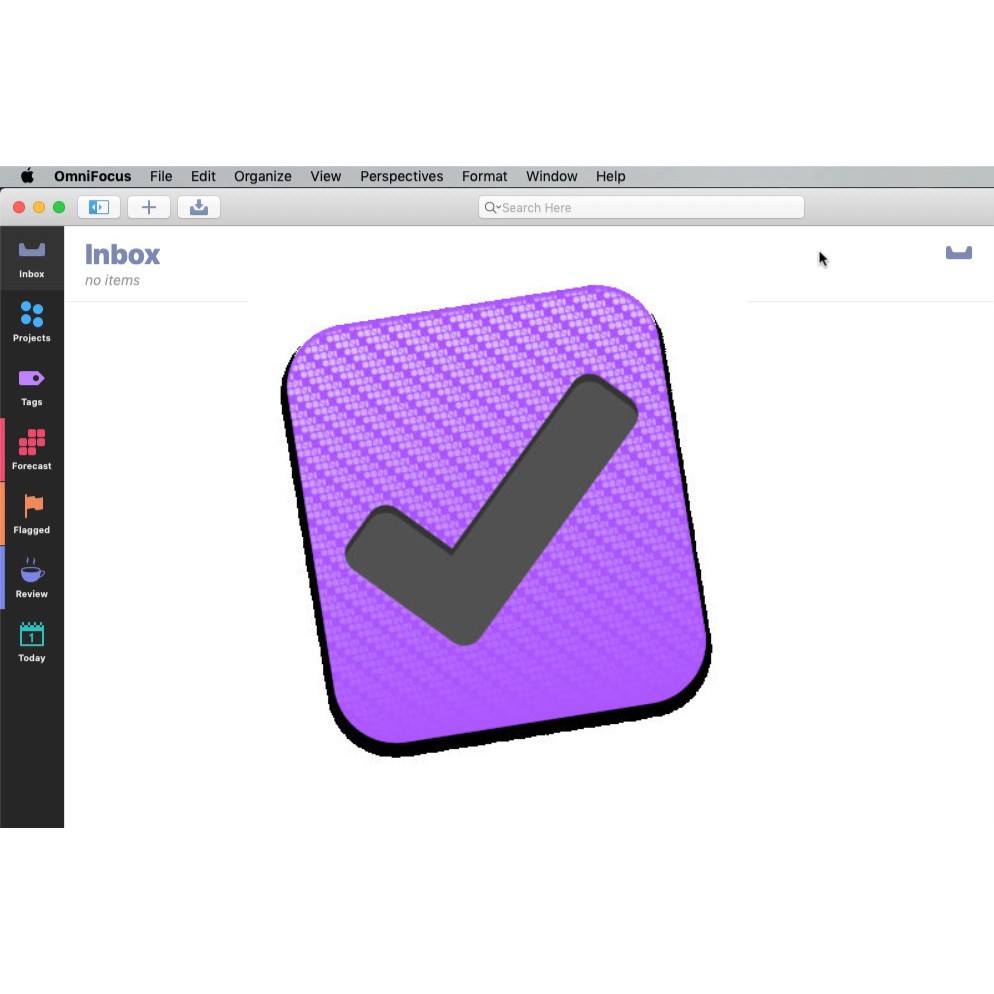The width and height of the screenshot is (994, 994).
Task: Open the Flagged perspective
Action: pyautogui.click(x=32, y=514)
